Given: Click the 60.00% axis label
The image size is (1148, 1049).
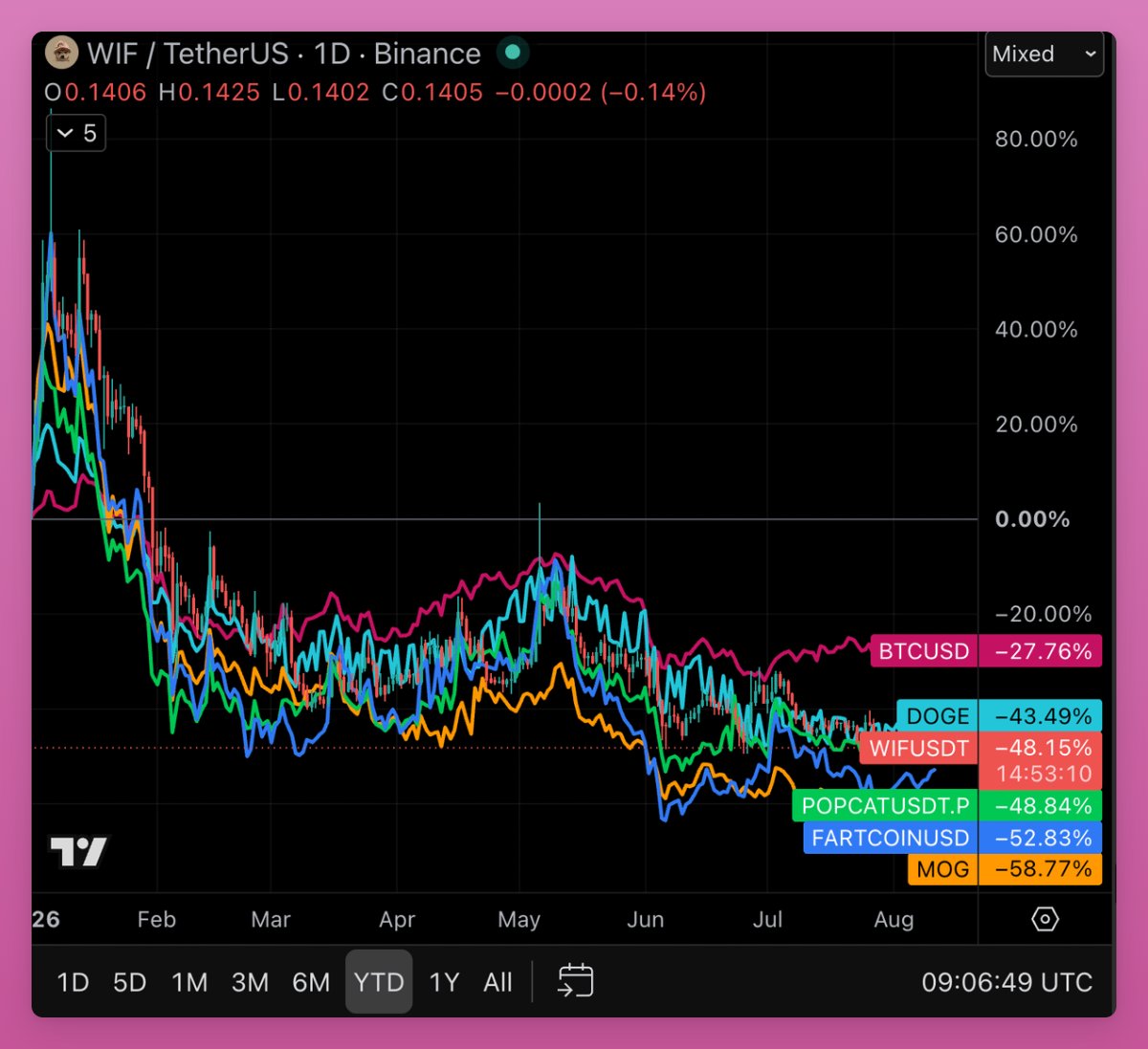Looking at the screenshot, I should tap(1036, 235).
